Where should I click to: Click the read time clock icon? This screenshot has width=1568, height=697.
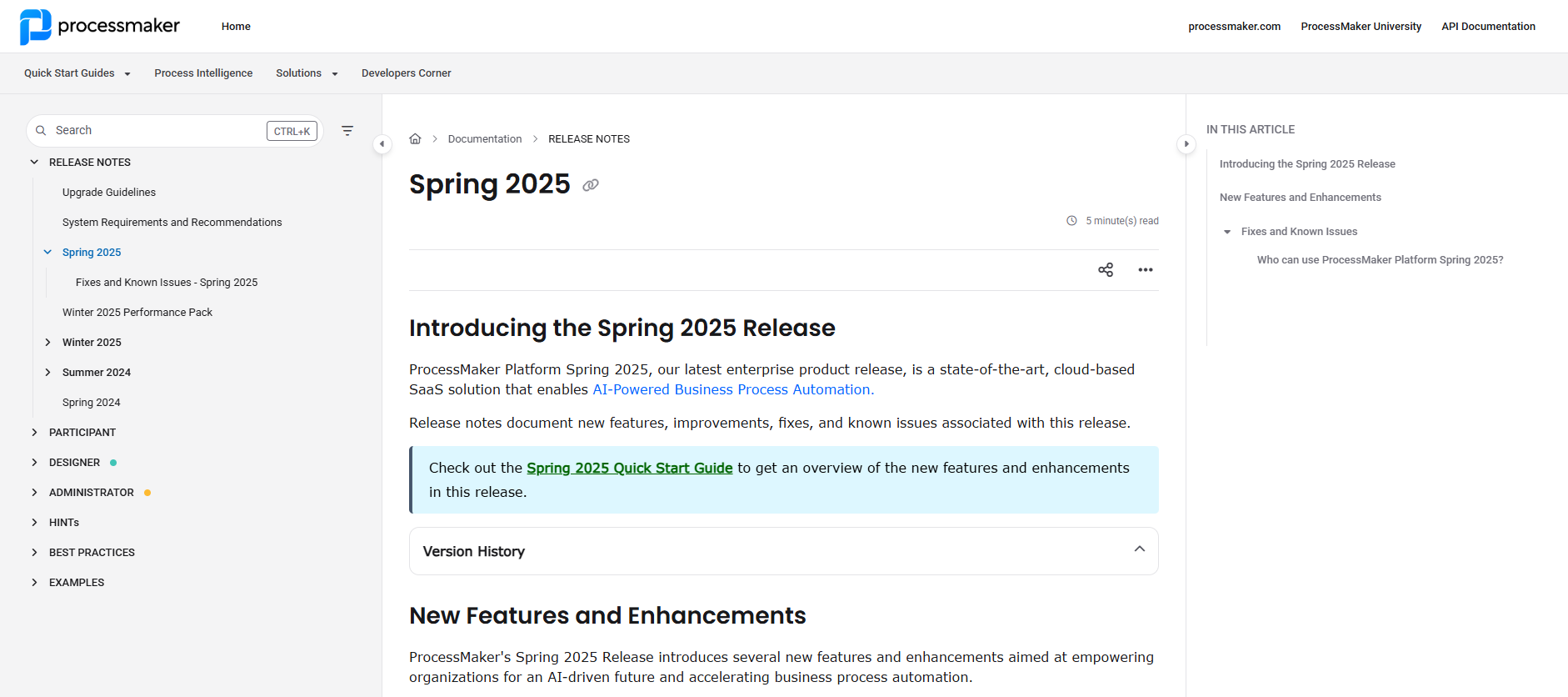pos(1071,221)
